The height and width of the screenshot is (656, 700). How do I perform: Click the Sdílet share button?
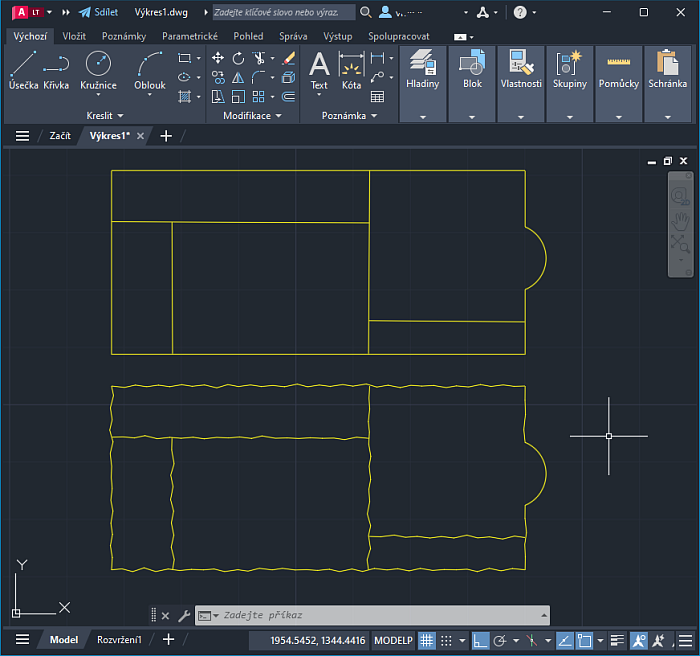[x=99, y=13]
